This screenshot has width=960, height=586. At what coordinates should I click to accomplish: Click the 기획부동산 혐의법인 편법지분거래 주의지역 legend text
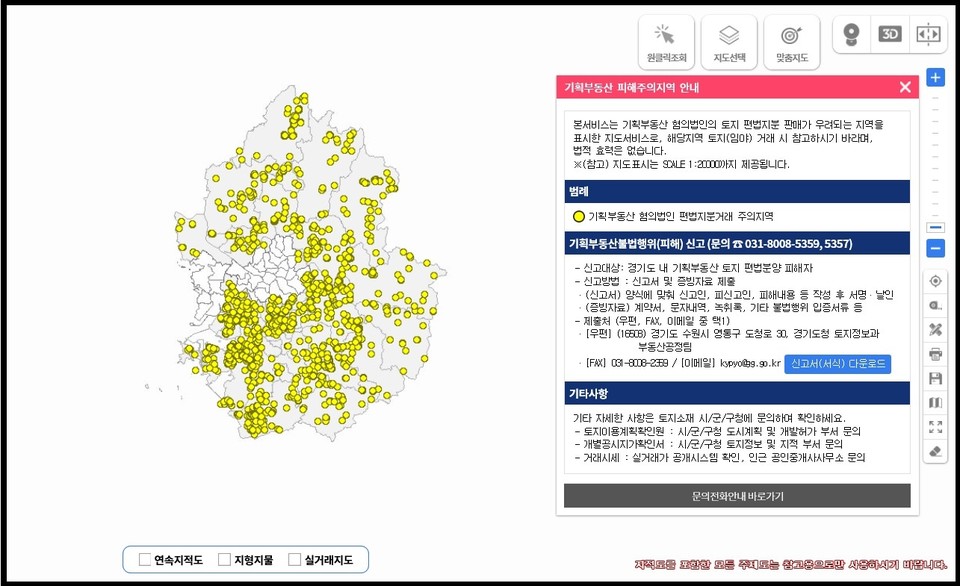click(681, 216)
